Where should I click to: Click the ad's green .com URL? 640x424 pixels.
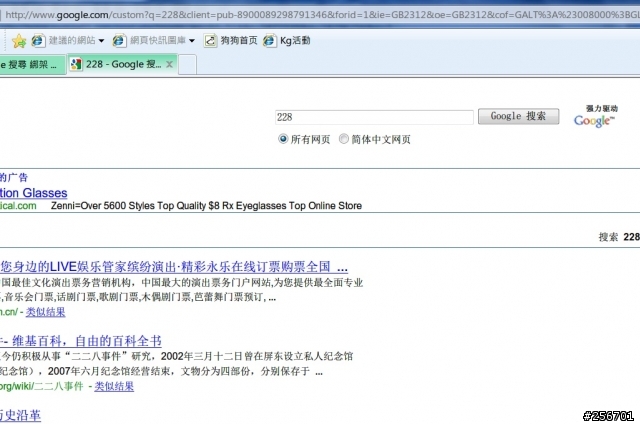(x=18, y=206)
